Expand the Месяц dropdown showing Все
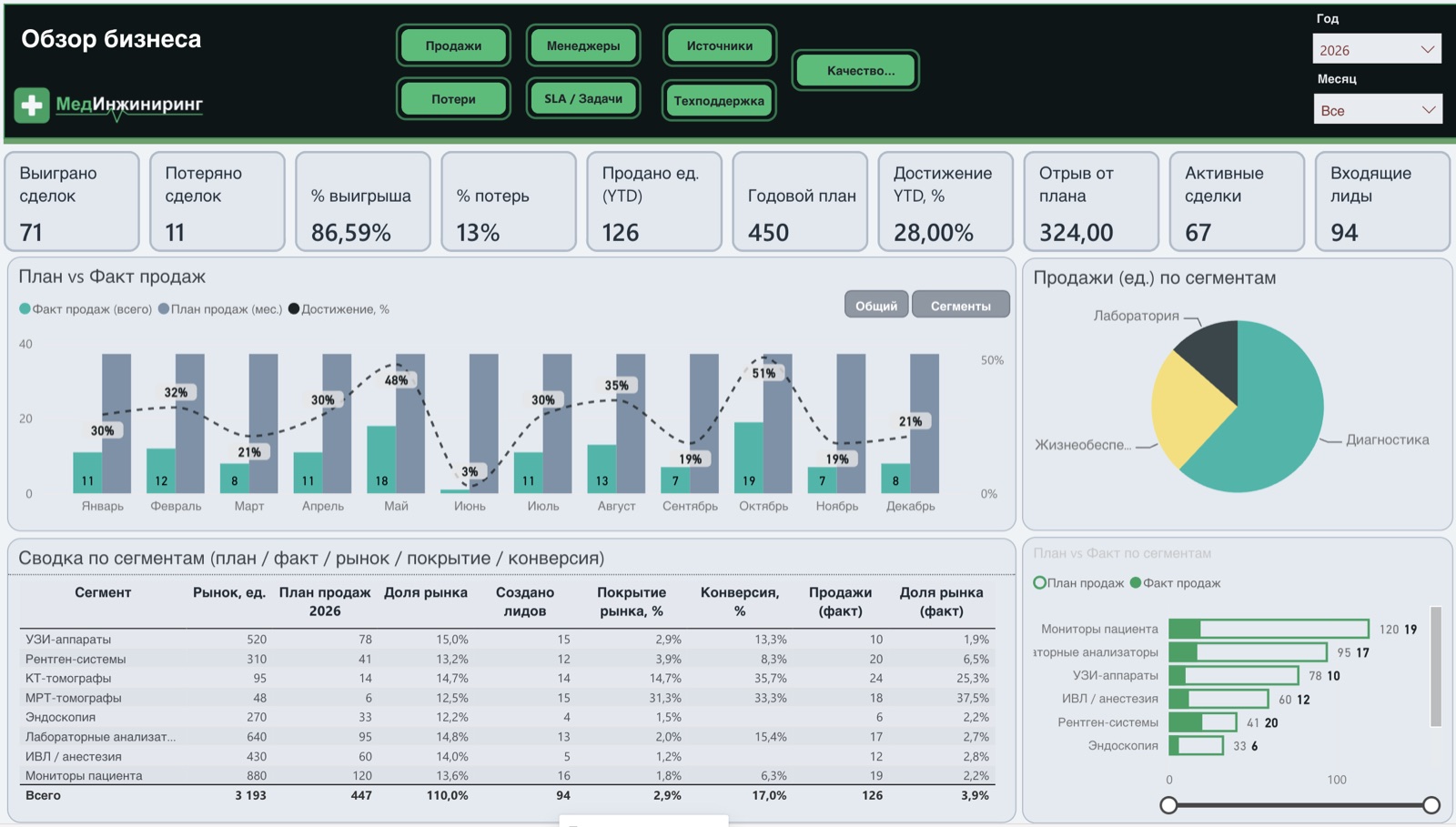This screenshot has height=827, width=1456. (1377, 109)
